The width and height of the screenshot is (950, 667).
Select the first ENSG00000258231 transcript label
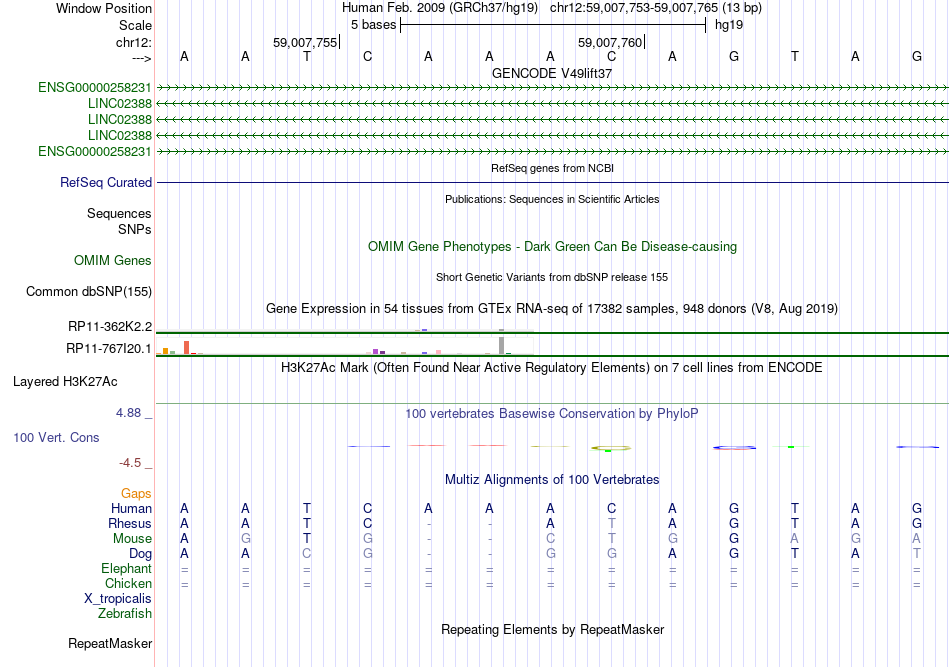pyautogui.click(x=95, y=88)
